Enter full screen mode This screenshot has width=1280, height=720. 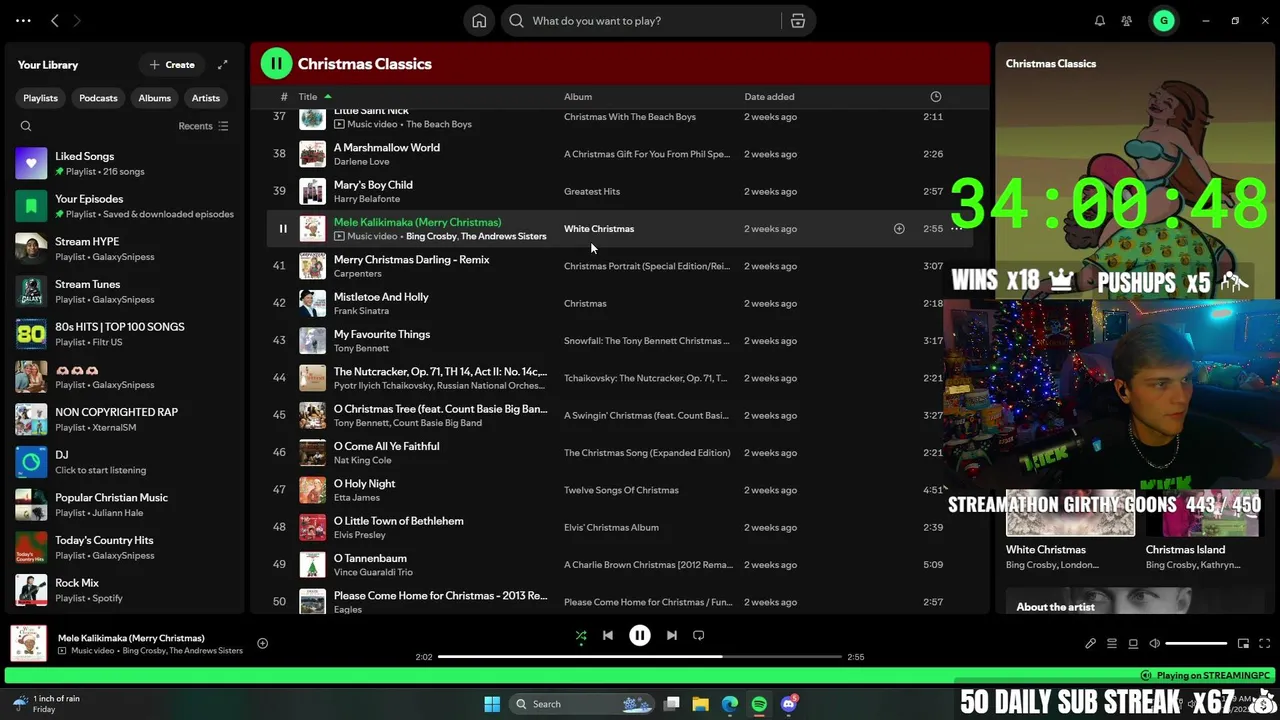(1264, 644)
